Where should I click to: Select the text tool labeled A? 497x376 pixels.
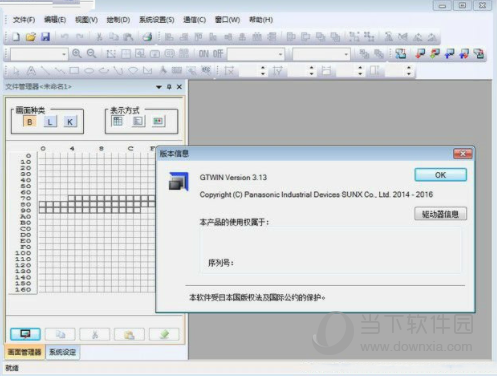click(31, 71)
